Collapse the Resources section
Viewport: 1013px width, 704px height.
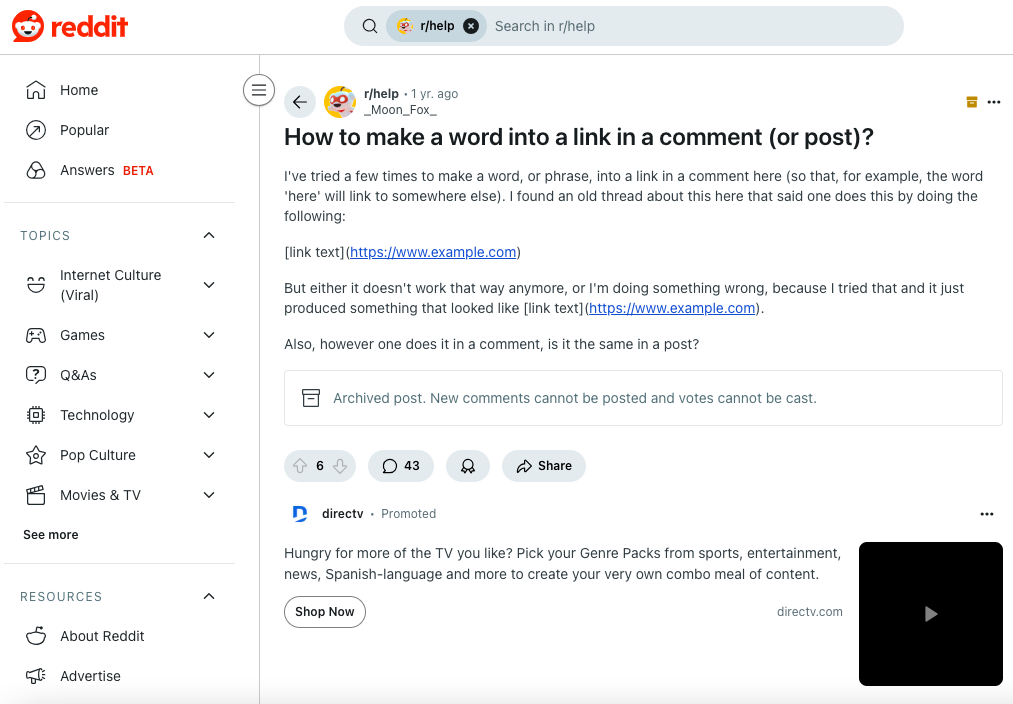(209, 597)
